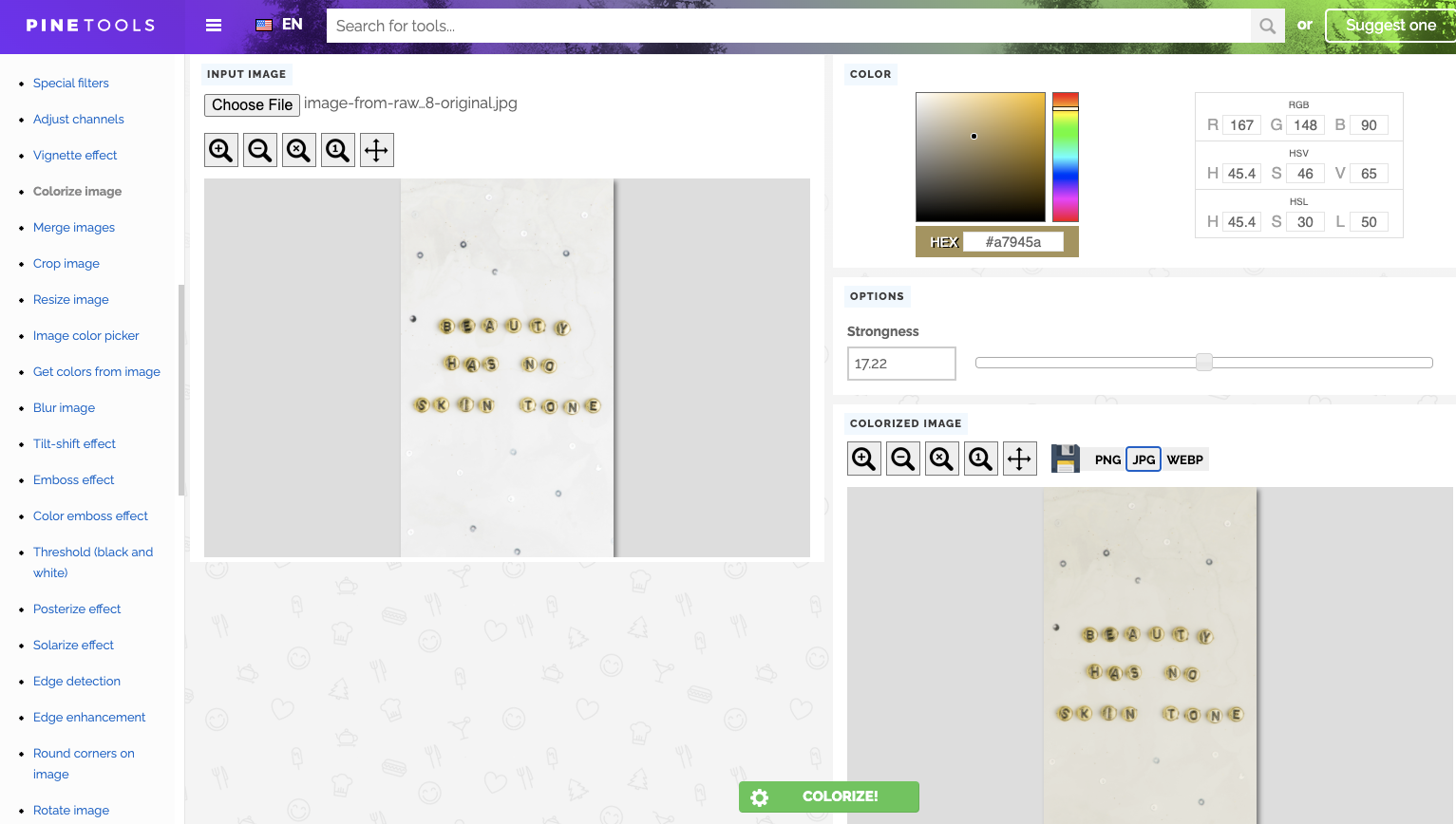Open the hamburger navigation menu
The image size is (1456, 824).
(x=213, y=25)
